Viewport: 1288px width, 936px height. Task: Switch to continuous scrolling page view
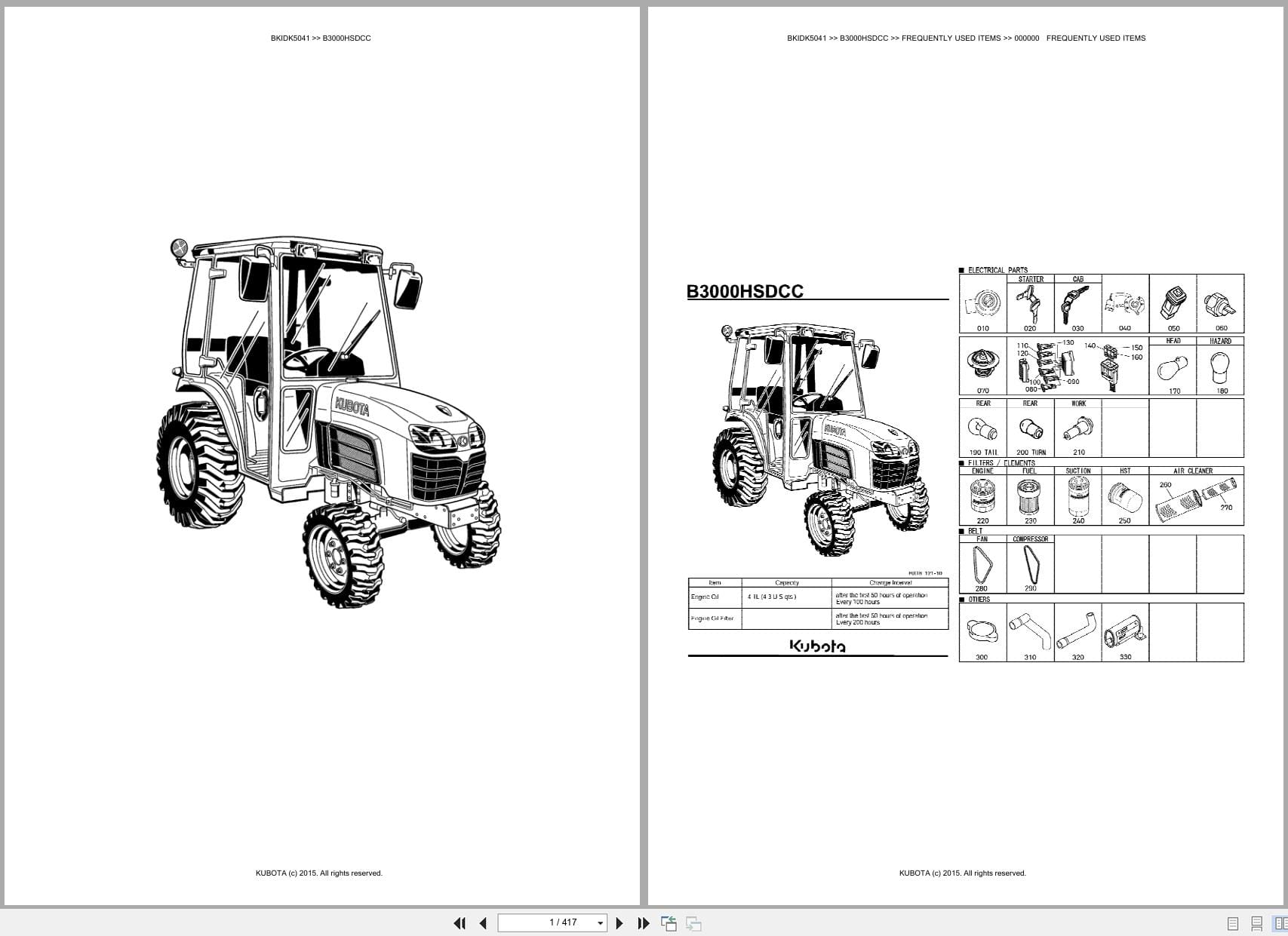coord(1257,923)
